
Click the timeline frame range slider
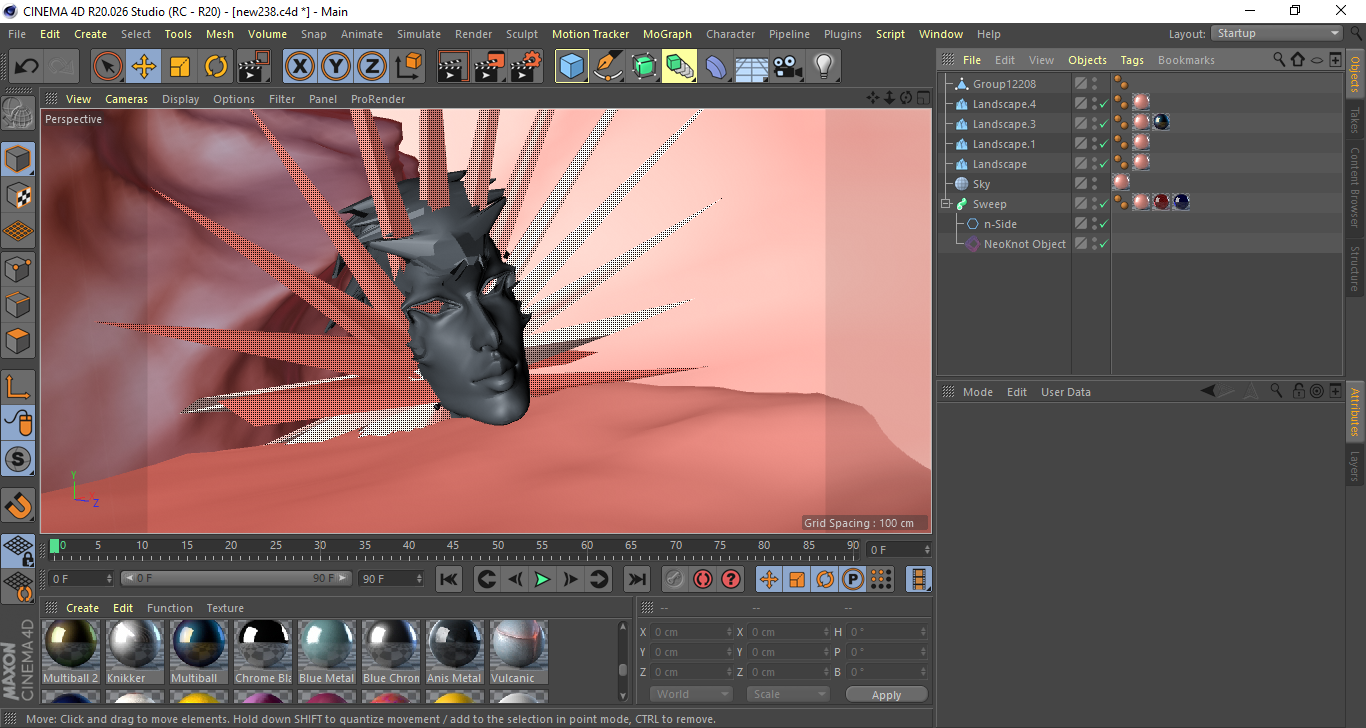[x=236, y=578]
